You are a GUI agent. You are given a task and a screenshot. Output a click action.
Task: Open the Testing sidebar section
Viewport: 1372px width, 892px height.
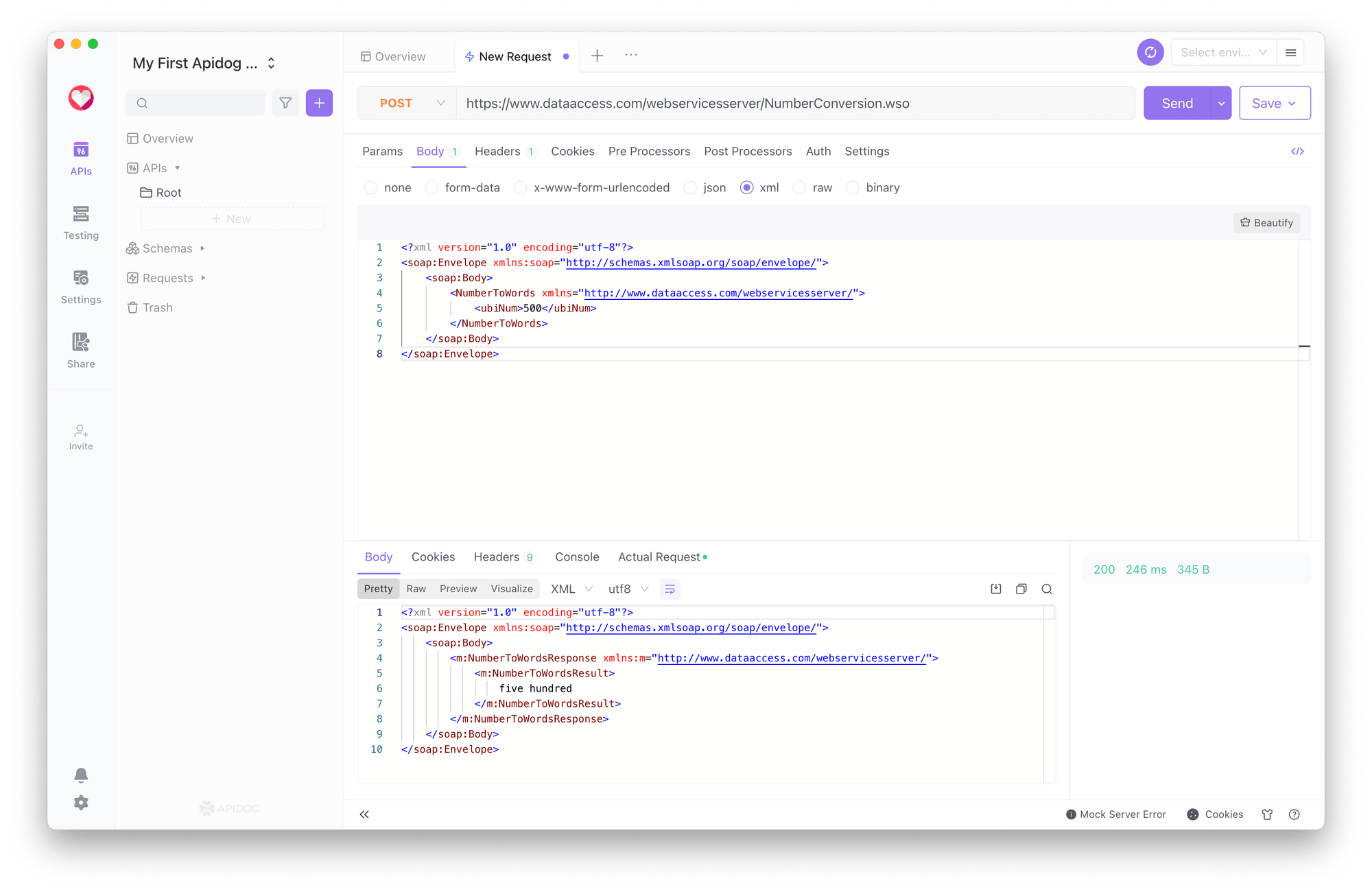coord(81,223)
